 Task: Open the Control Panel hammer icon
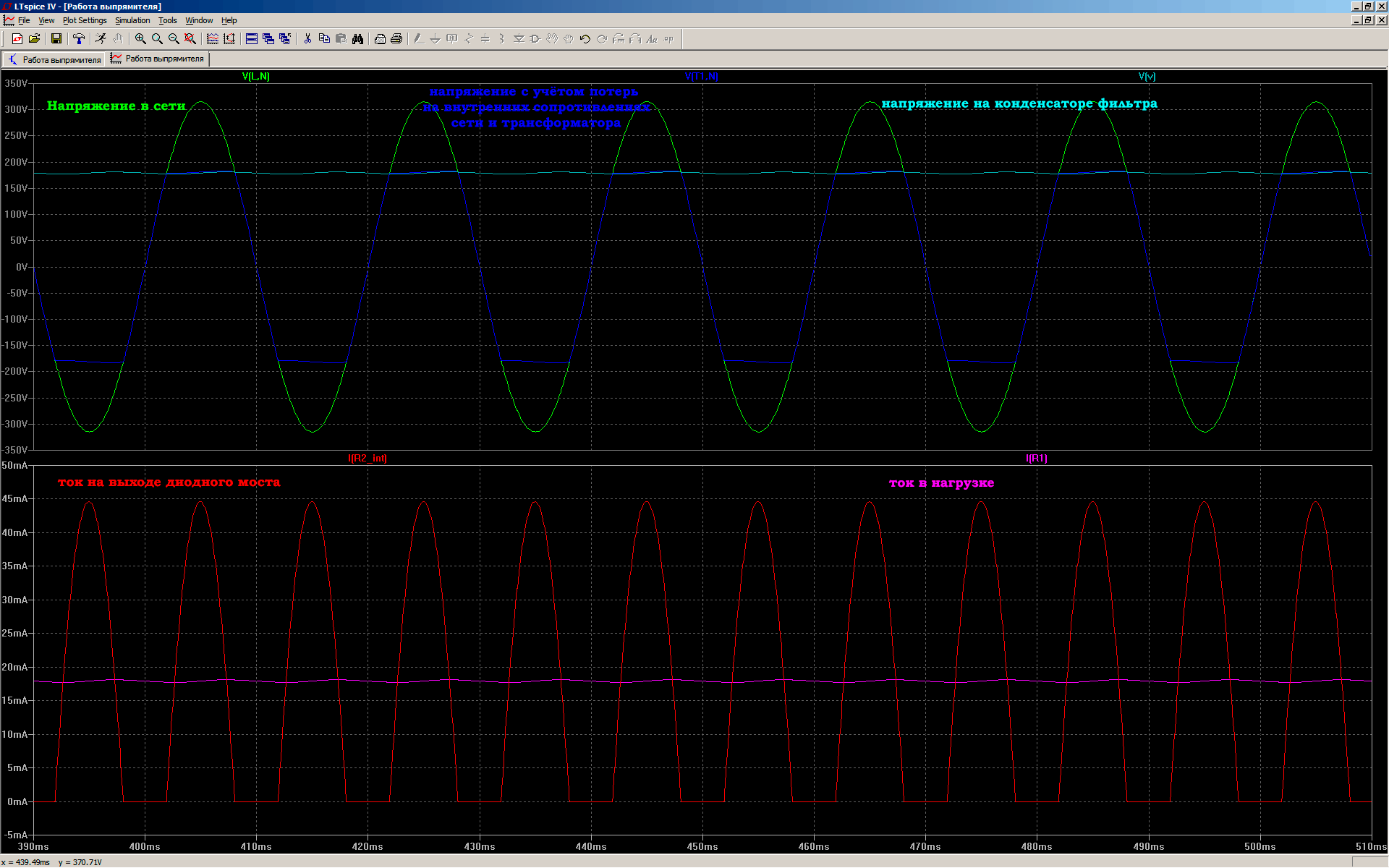pyautogui.click(x=79, y=39)
